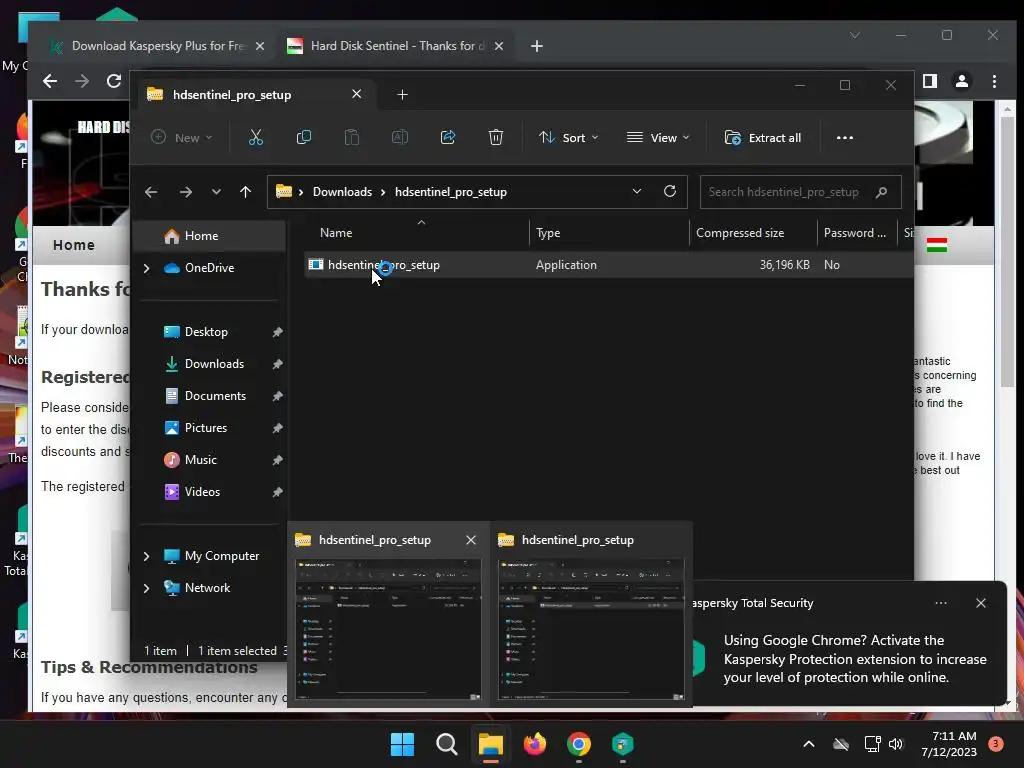Expand the Network tree node
Image resolution: width=1024 pixels, height=768 pixels.
coord(146,588)
